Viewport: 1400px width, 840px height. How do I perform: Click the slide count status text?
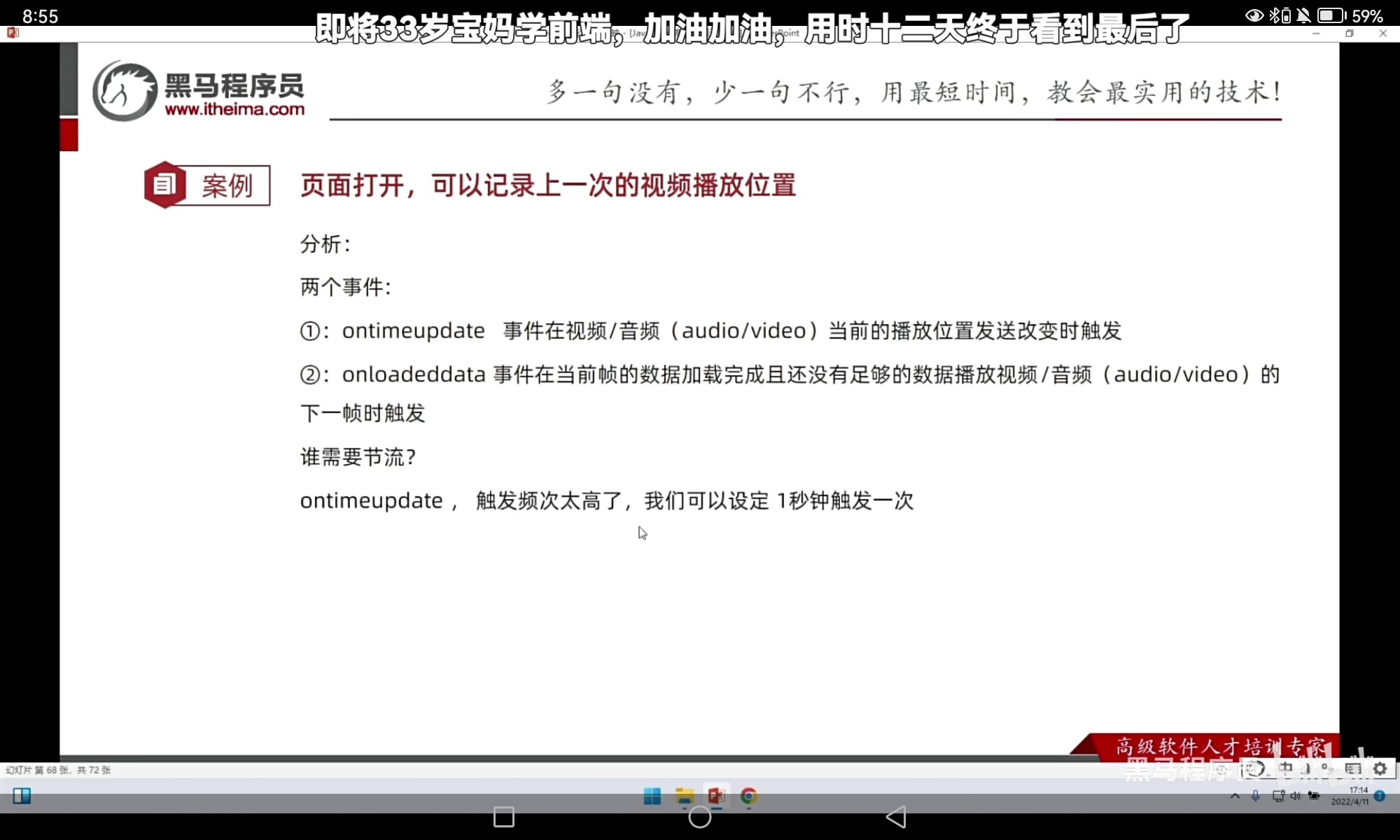click(x=58, y=770)
